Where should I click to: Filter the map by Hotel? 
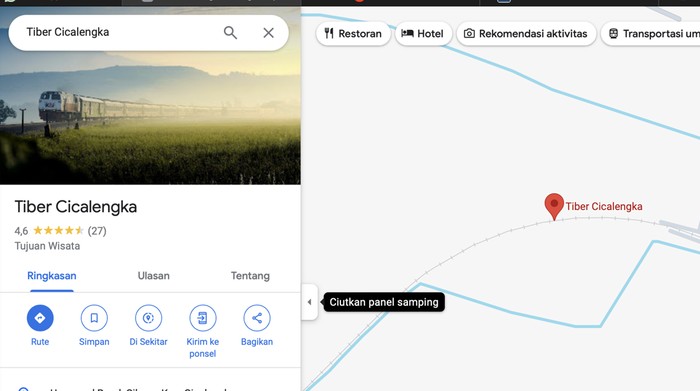tap(423, 33)
